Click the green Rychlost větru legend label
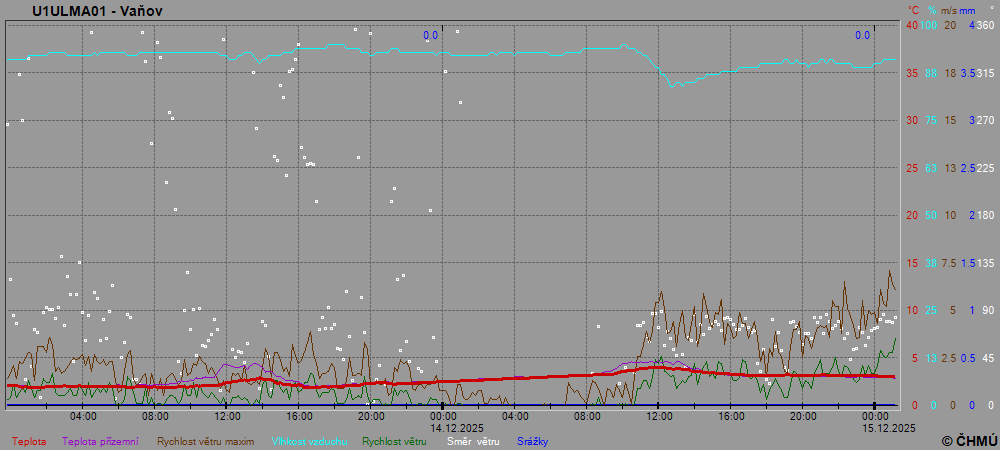This screenshot has width=1000, height=450. point(394,441)
